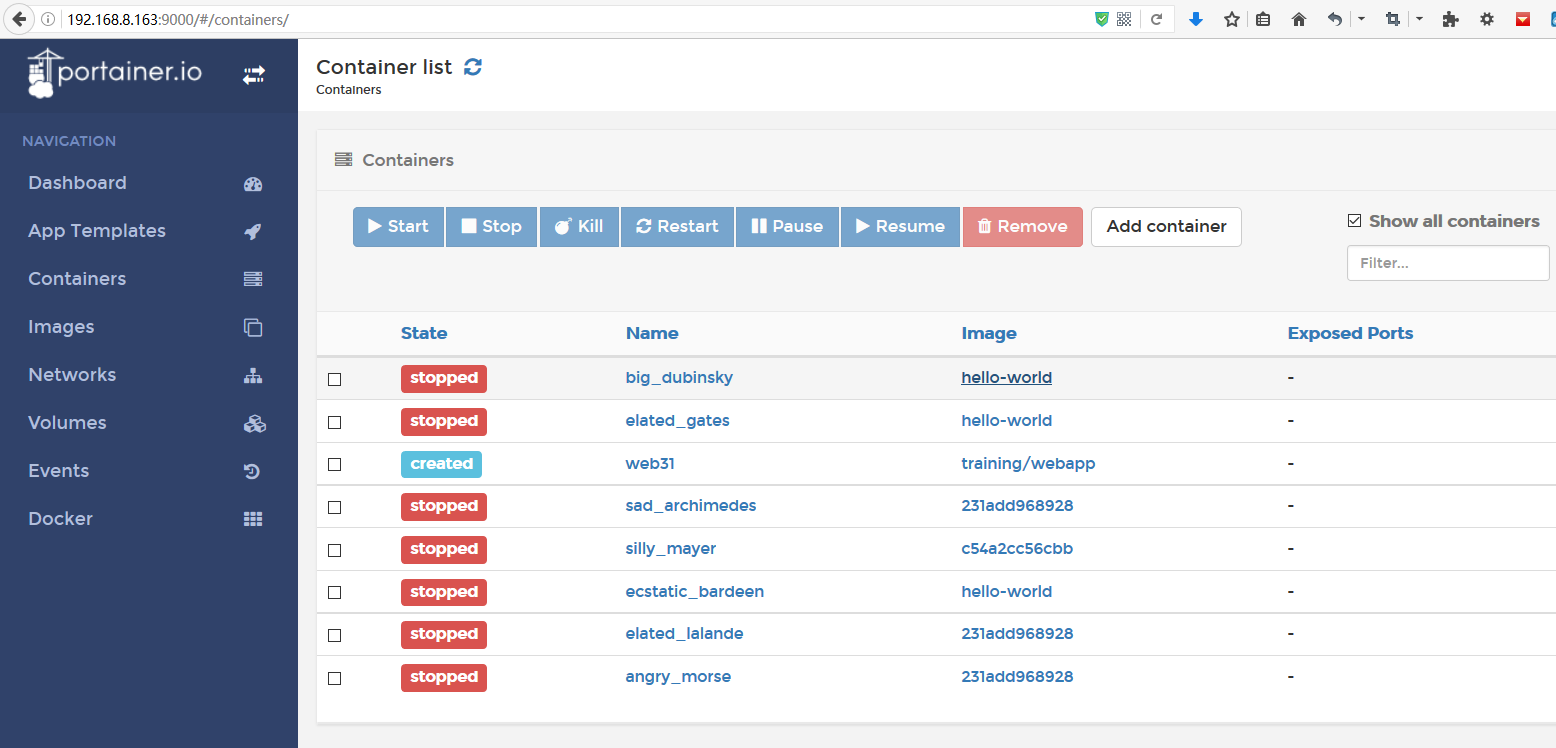Click the Pause button
Screen dimensions: 1556x748
(x=787, y=227)
